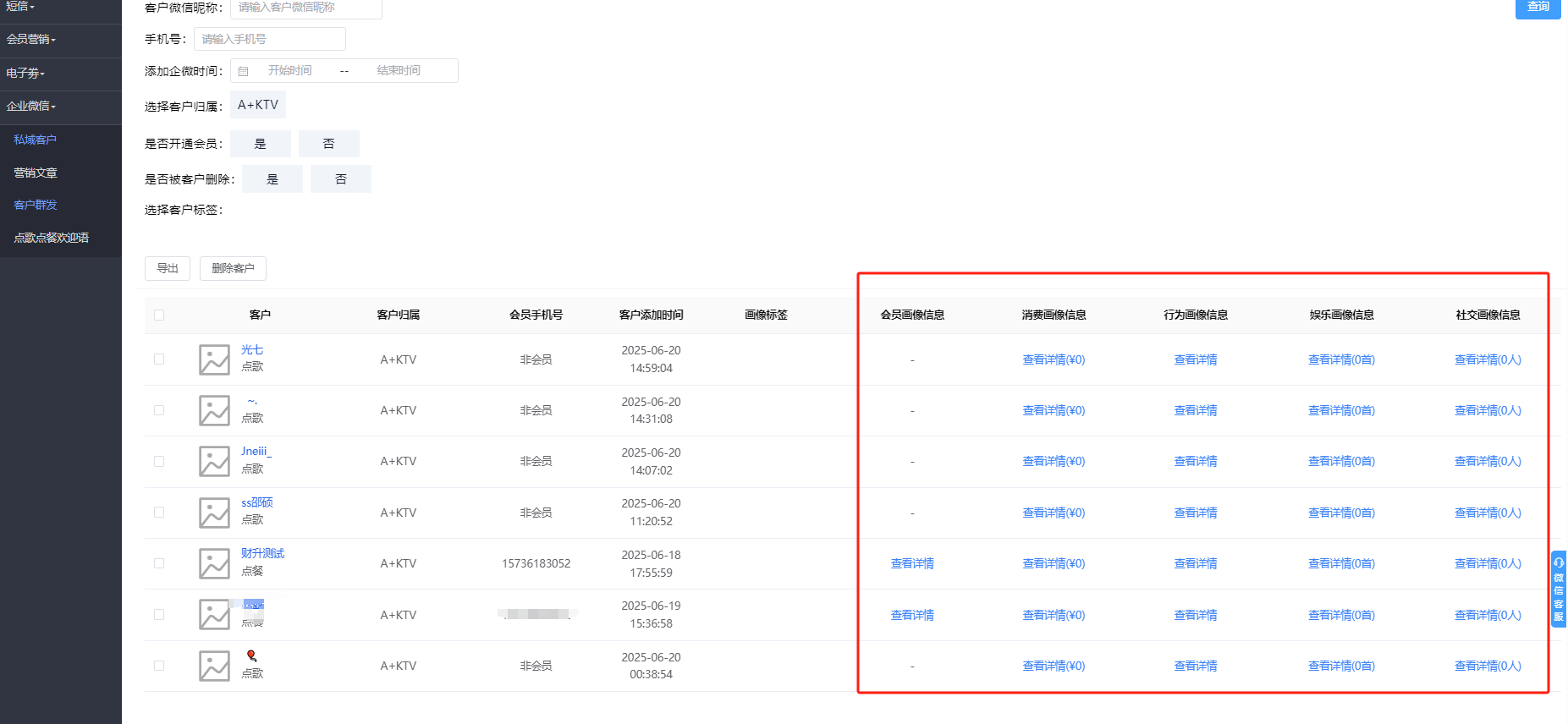The height and width of the screenshot is (724, 1568).
Task: Open customer name link ~.
Action: [252, 401]
